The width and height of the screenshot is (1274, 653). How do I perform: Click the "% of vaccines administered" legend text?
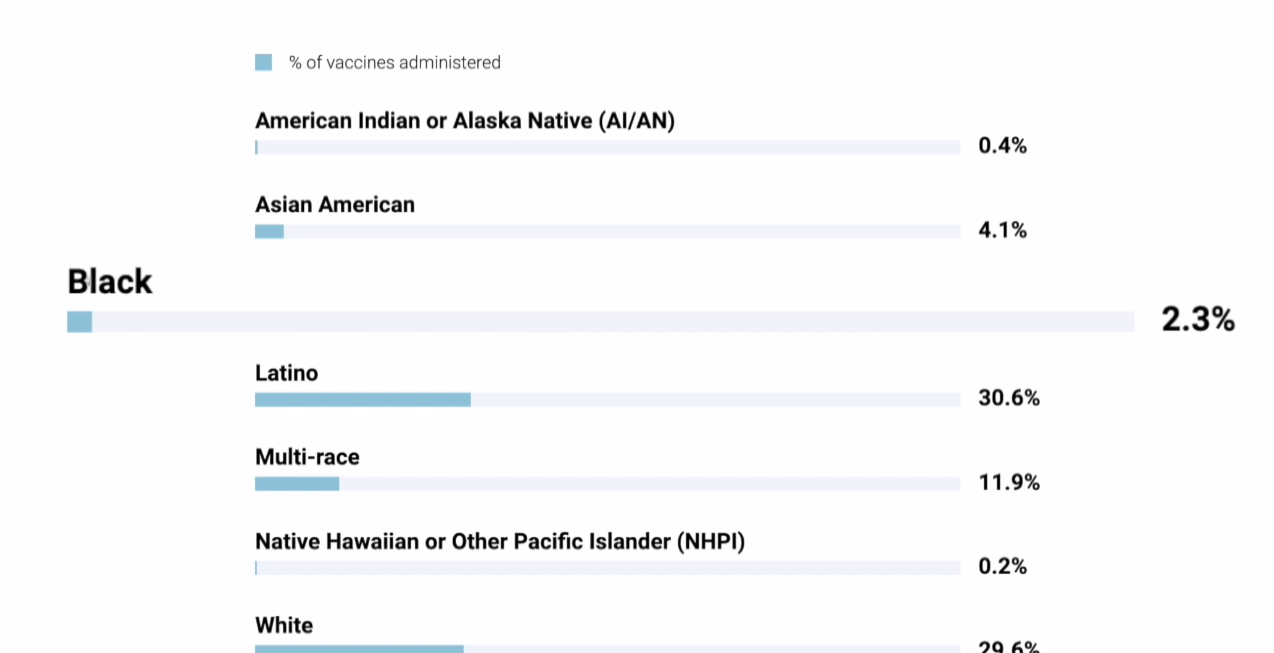[x=395, y=62]
